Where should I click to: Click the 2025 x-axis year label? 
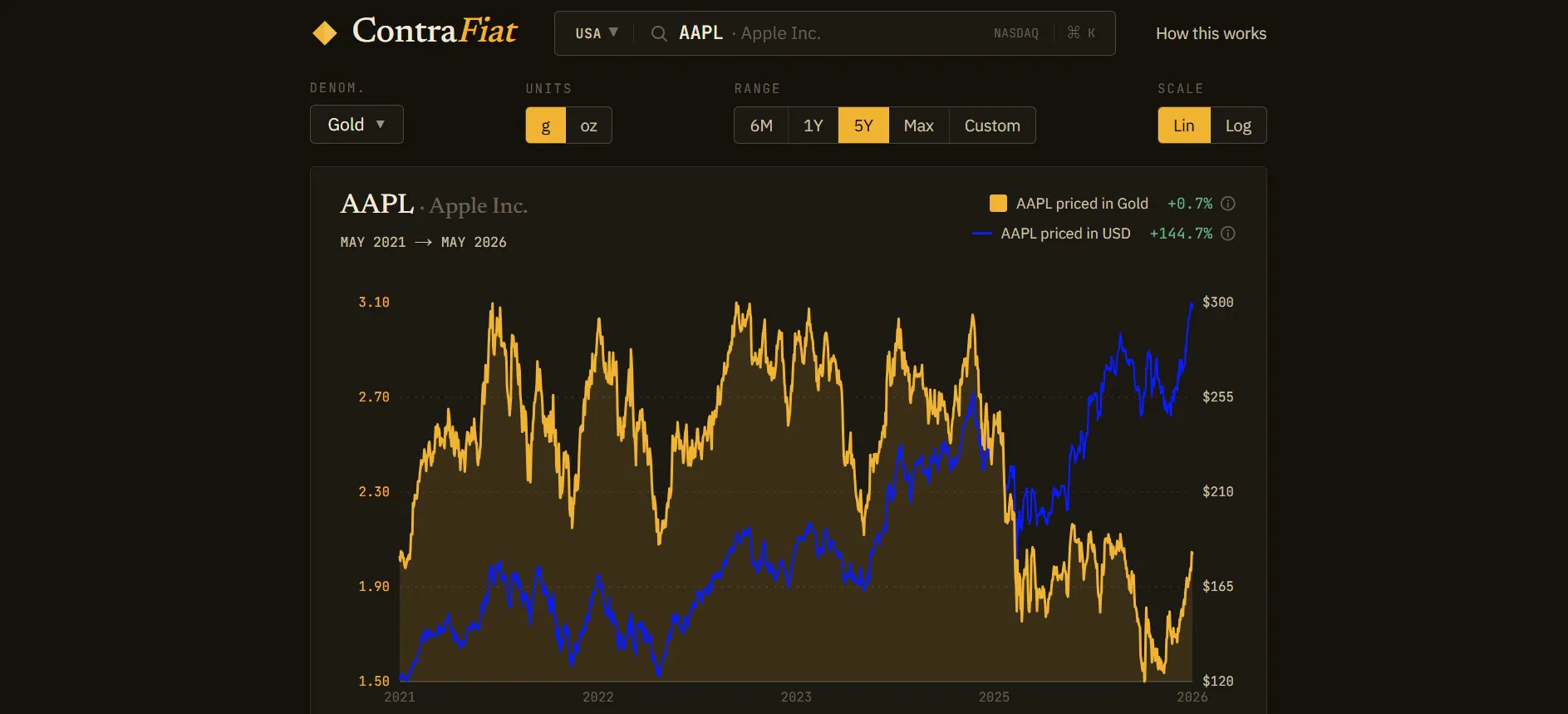994,697
